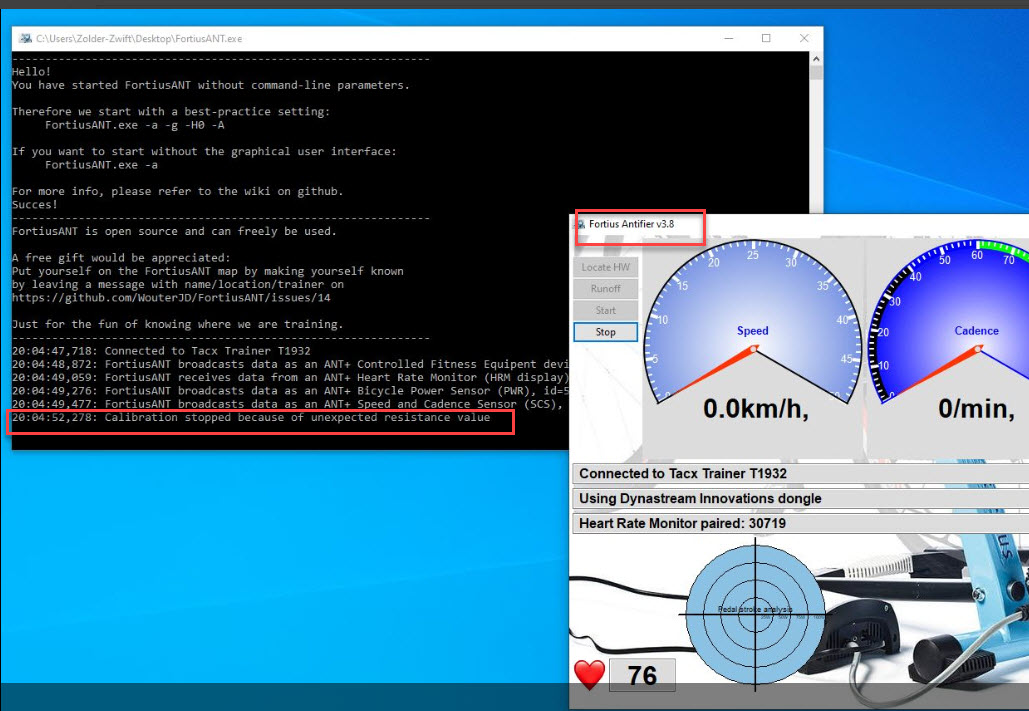Click the 'FortiusANT is open source' line
This screenshot has width=1029, height=711.
click(x=174, y=232)
